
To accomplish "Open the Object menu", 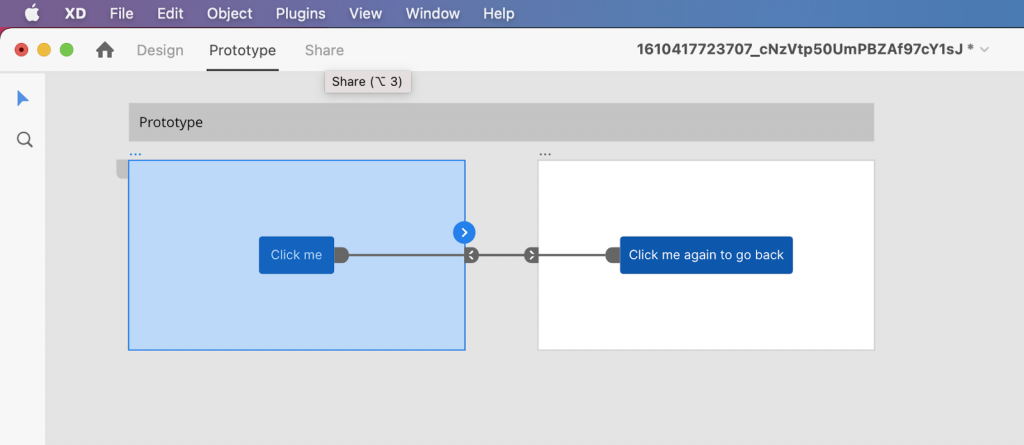I will (229, 13).
